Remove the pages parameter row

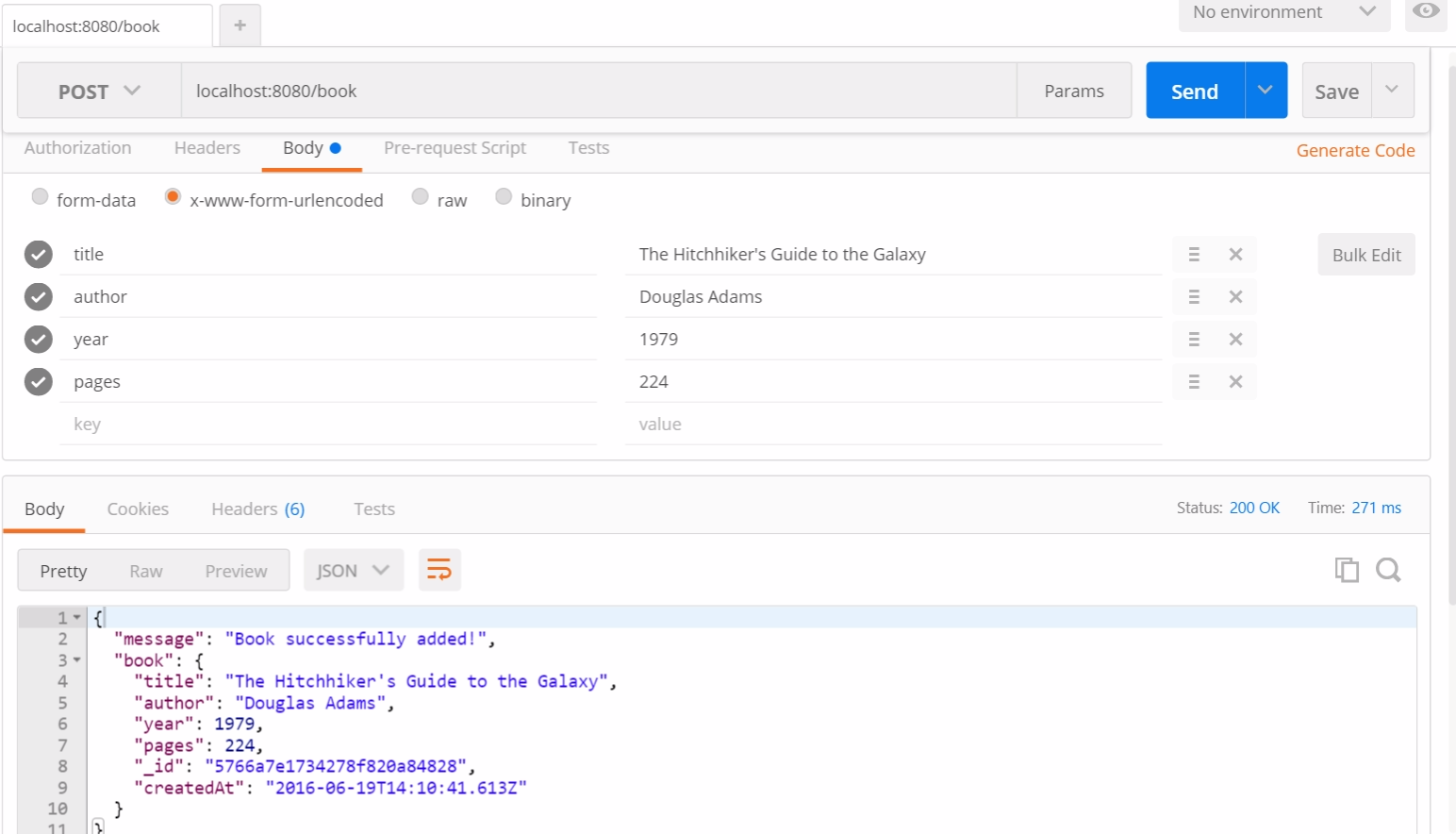[x=1235, y=382]
